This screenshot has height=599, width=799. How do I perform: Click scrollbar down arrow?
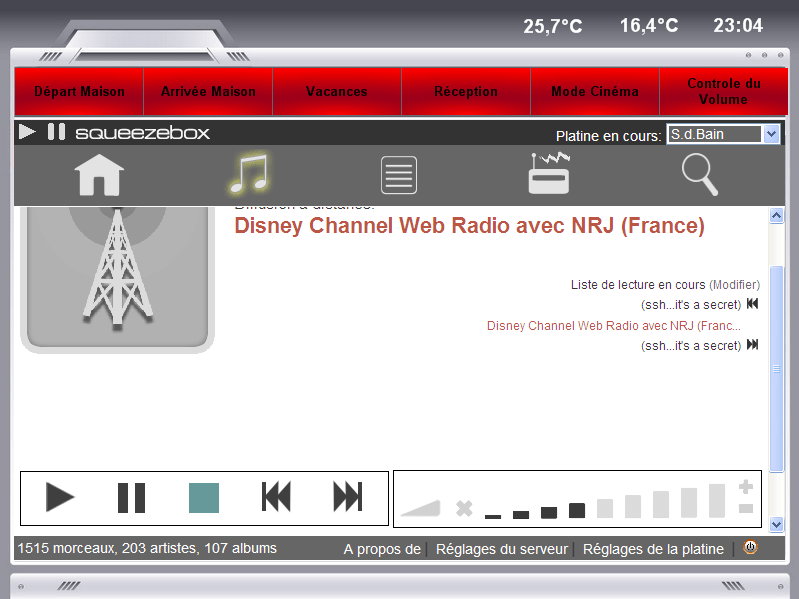click(x=776, y=524)
